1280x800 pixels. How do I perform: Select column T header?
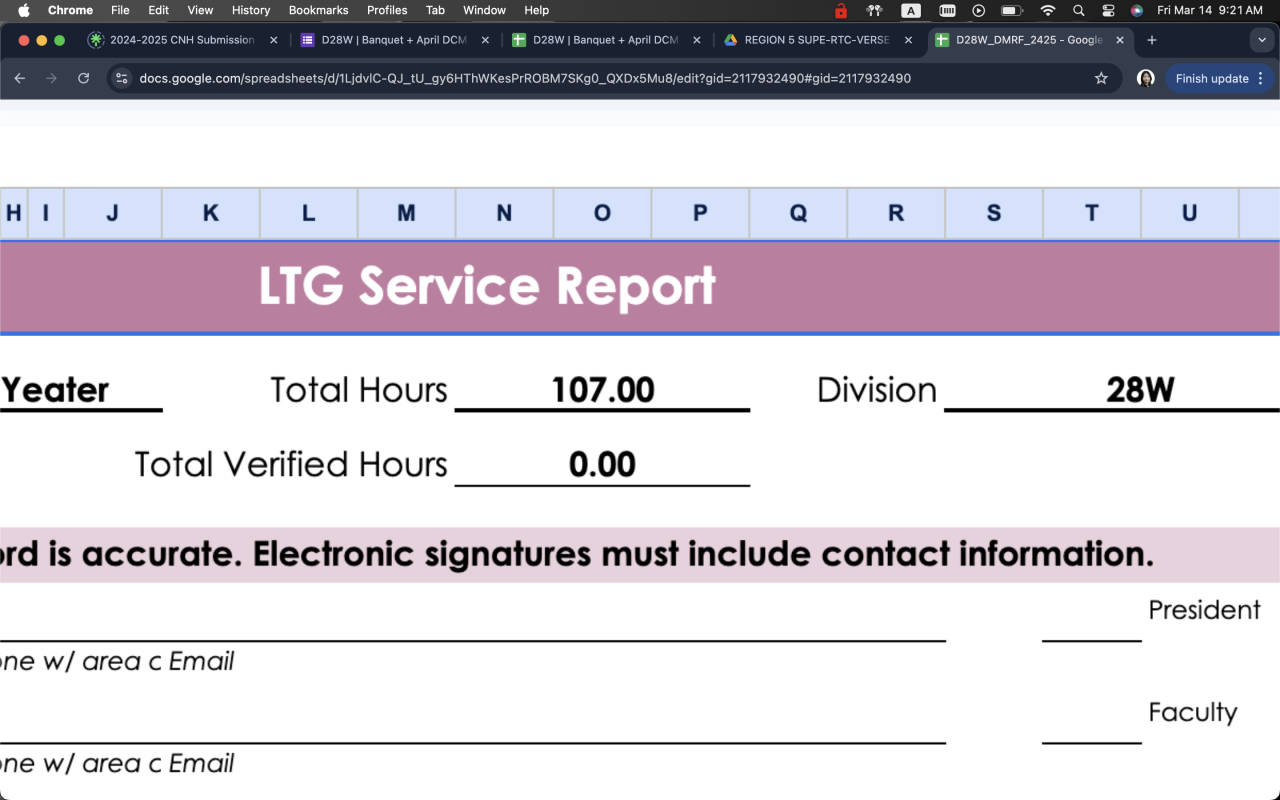(x=1092, y=213)
